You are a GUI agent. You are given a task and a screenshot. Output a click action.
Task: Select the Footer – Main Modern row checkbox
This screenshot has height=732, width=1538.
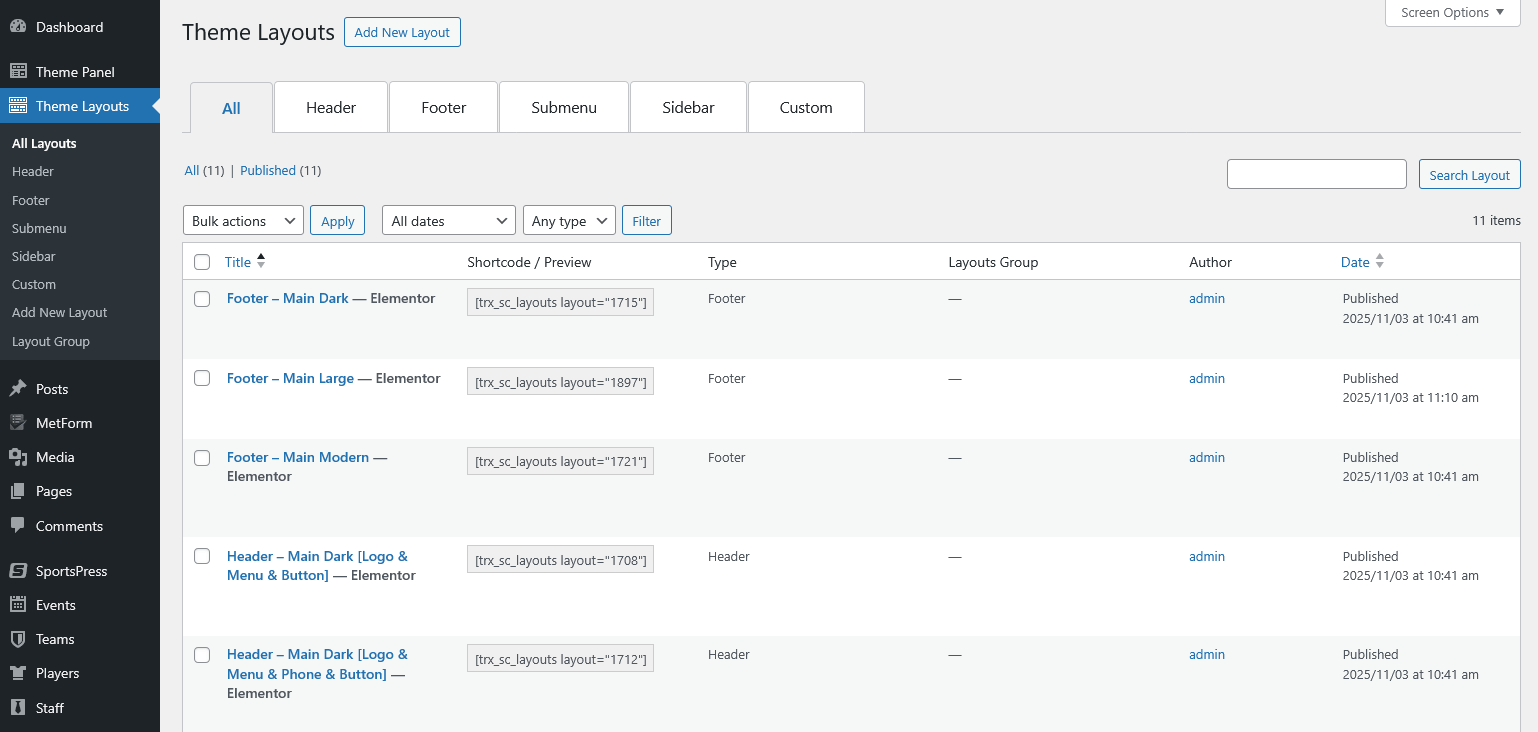202,458
